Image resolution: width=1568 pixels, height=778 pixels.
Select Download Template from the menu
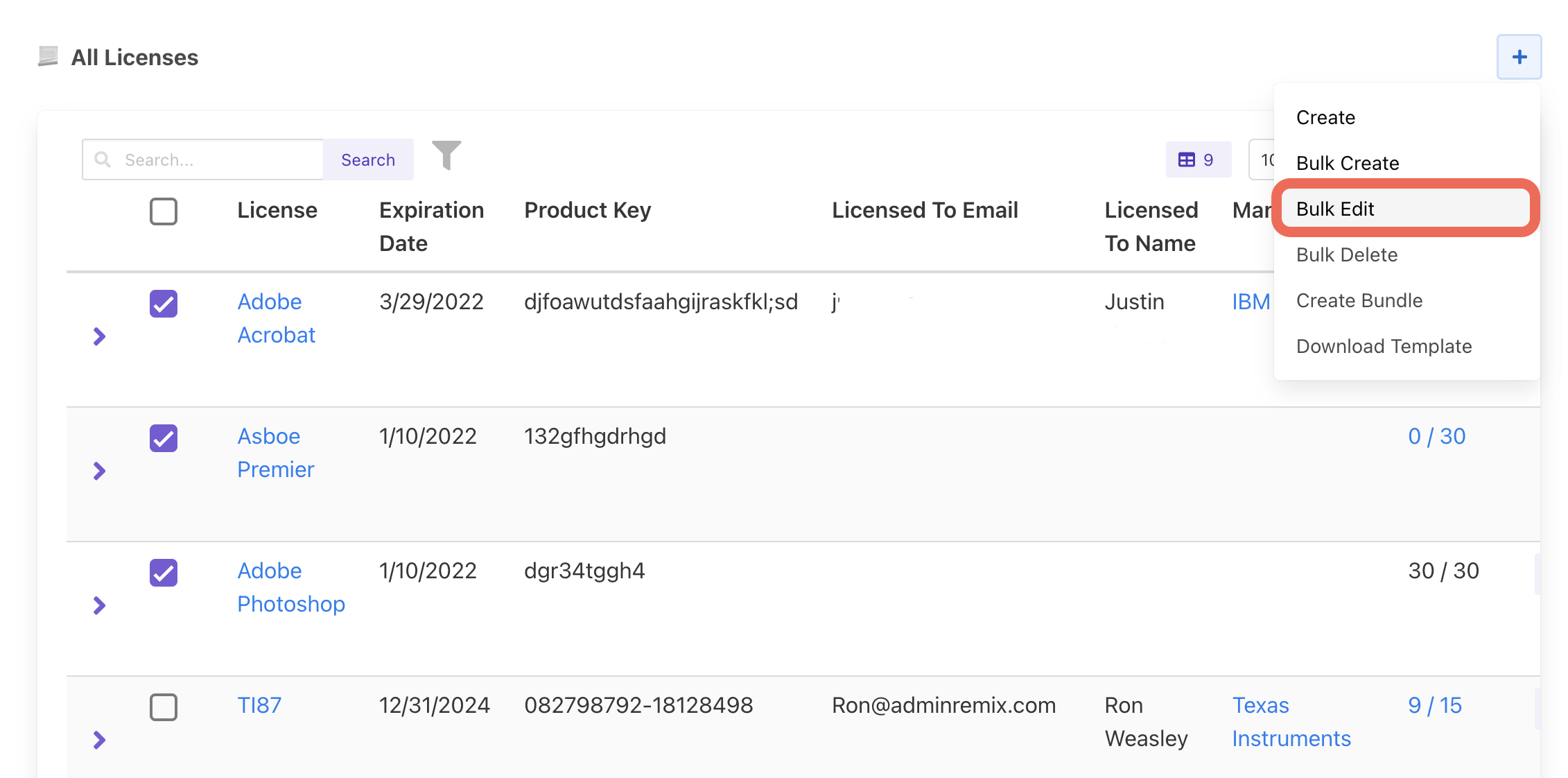(x=1384, y=346)
